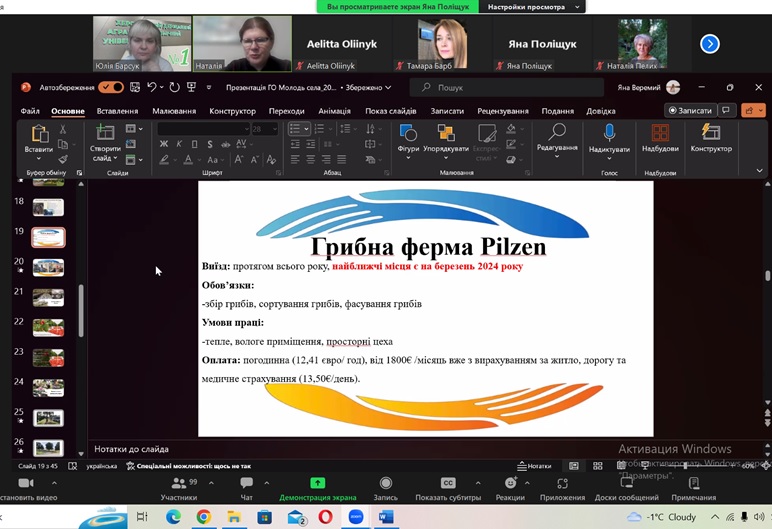Select the Конструктор ribbon tab
The width and height of the screenshot is (772, 529).
tap(232, 111)
